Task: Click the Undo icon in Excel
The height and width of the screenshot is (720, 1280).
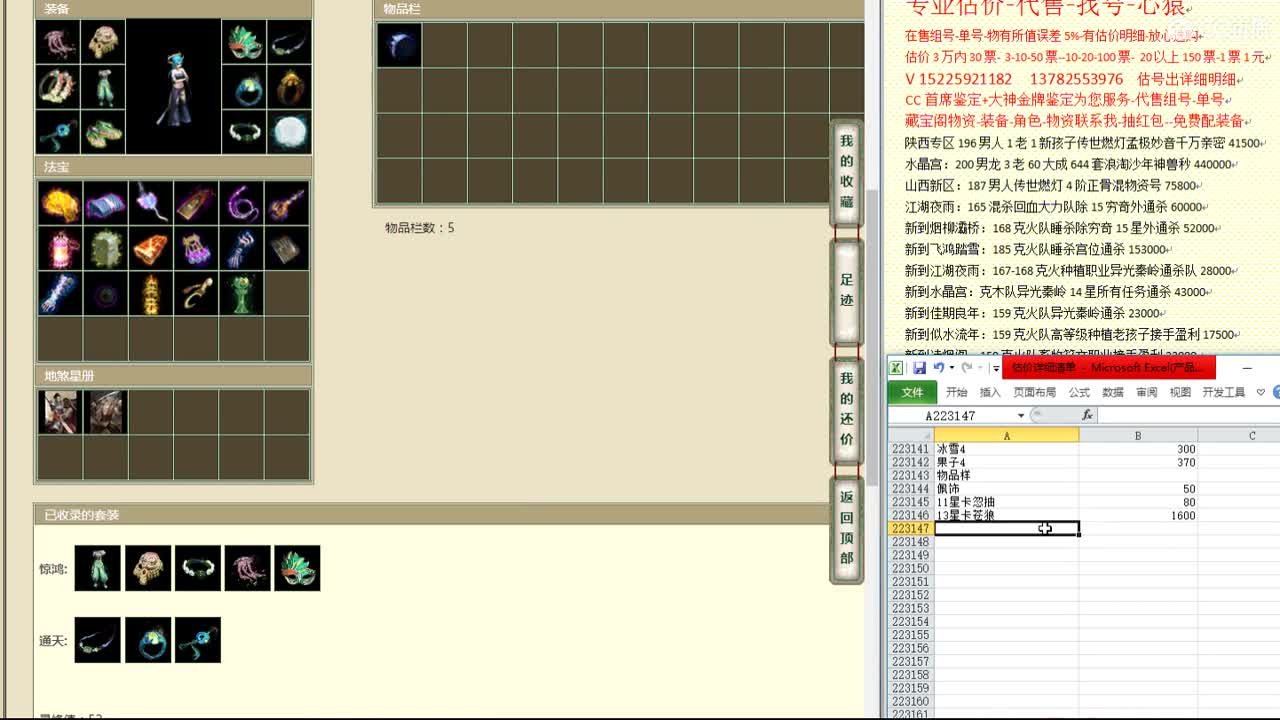Action: [x=939, y=368]
